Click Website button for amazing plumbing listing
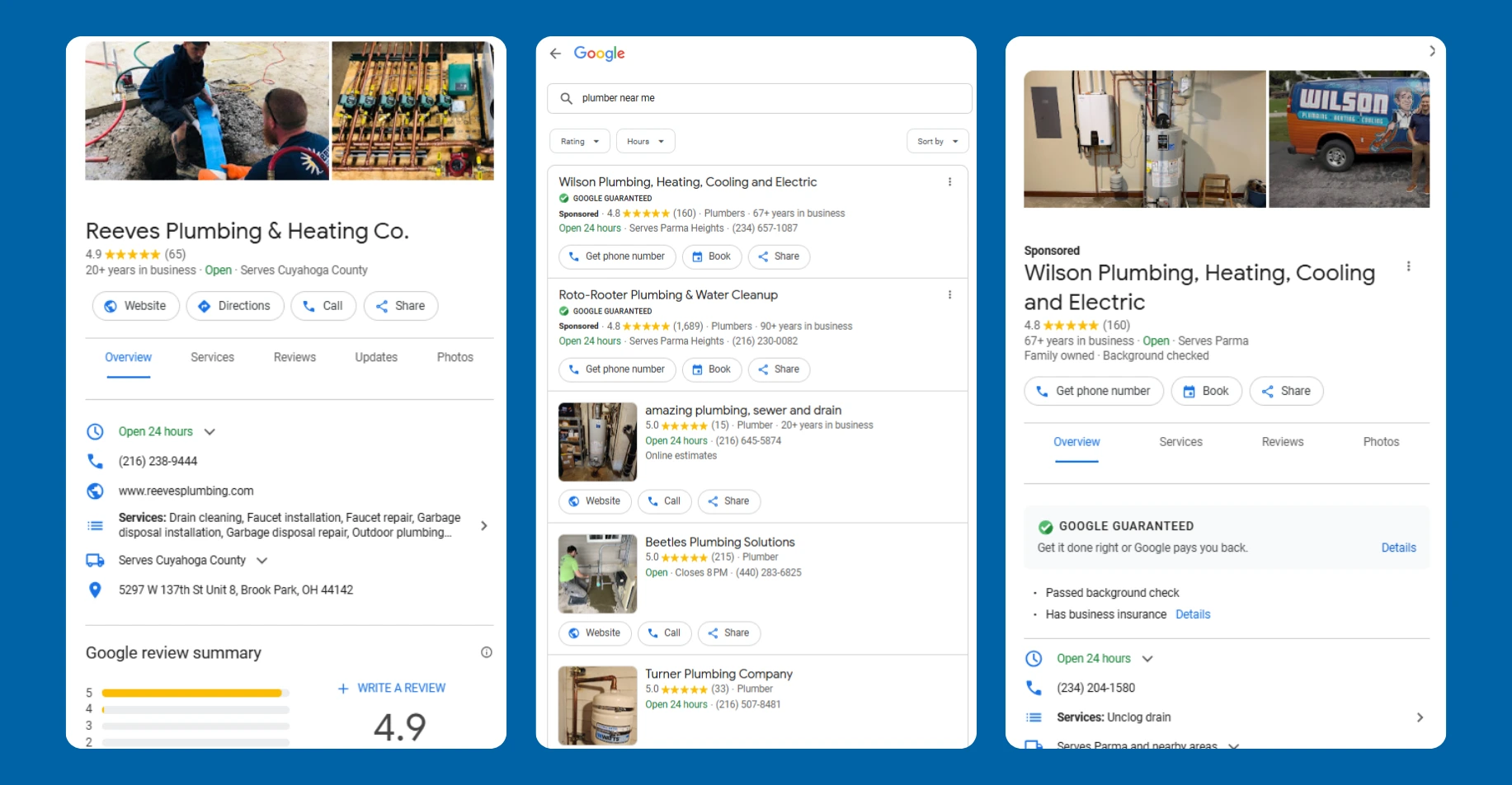The image size is (1512, 785). tap(595, 501)
